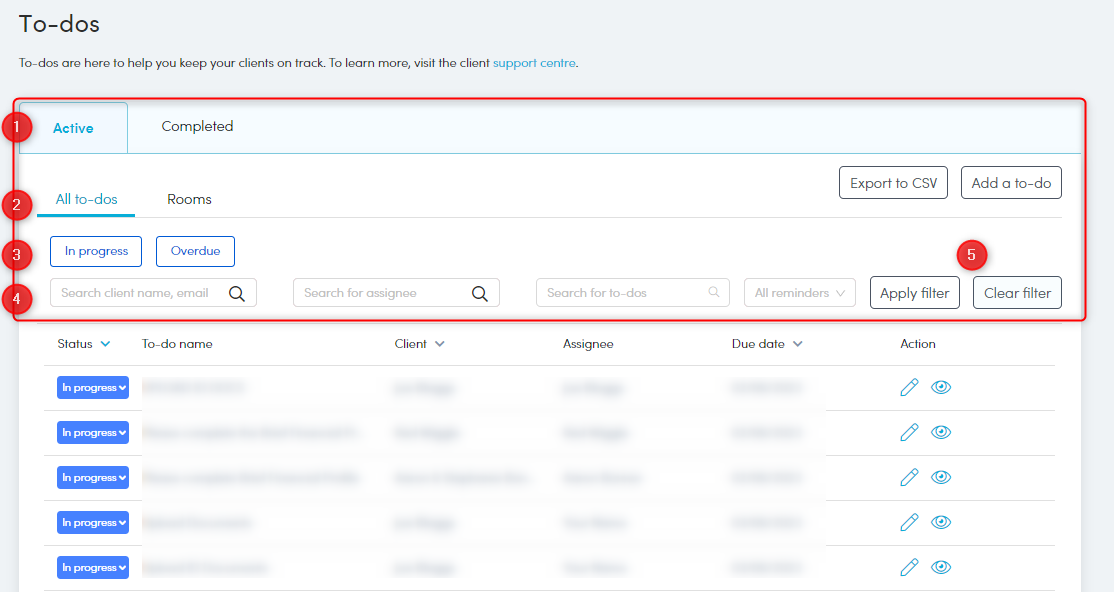Click the pencil edit icon in fifth row

[909, 567]
